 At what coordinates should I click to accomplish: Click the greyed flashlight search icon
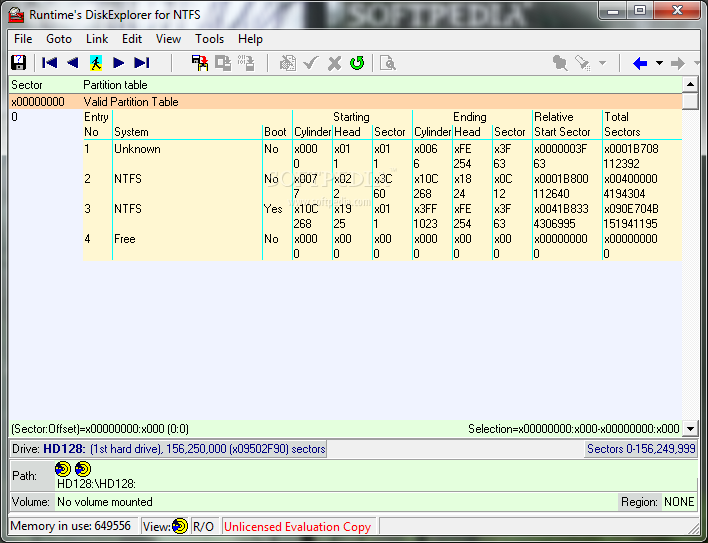582,63
